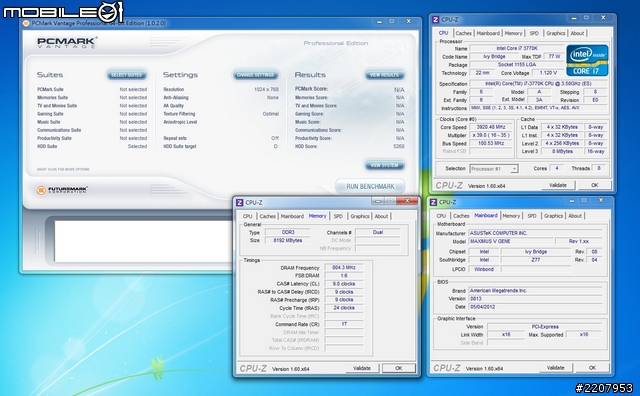Click the View Results button
This screenshot has height=396, width=640.
pos(384,75)
